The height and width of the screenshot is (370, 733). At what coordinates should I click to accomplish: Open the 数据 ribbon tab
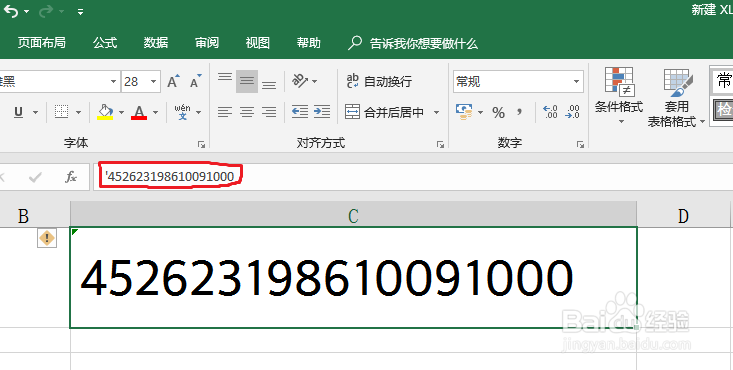coord(156,43)
